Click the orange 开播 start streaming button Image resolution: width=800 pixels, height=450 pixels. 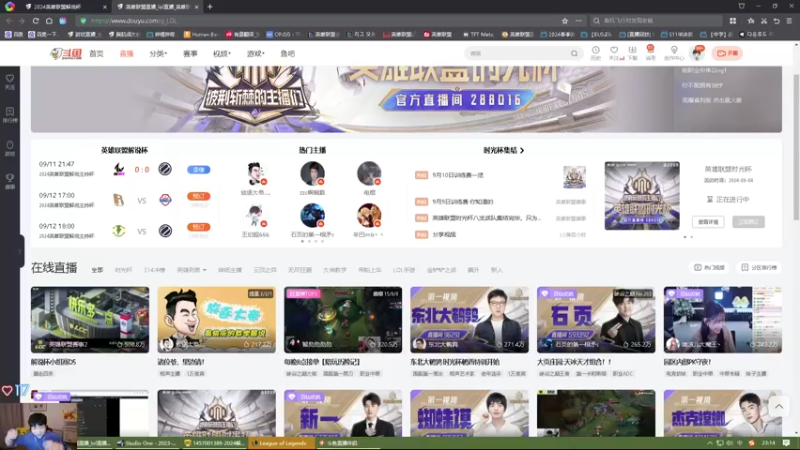pos(728,53)
